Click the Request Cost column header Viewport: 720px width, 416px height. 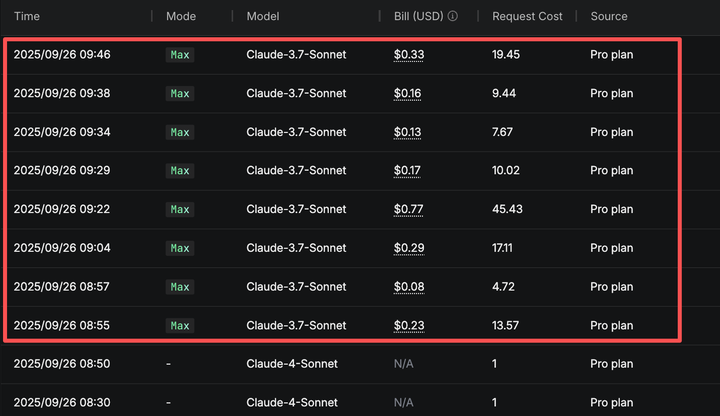(x=527, y=16)
